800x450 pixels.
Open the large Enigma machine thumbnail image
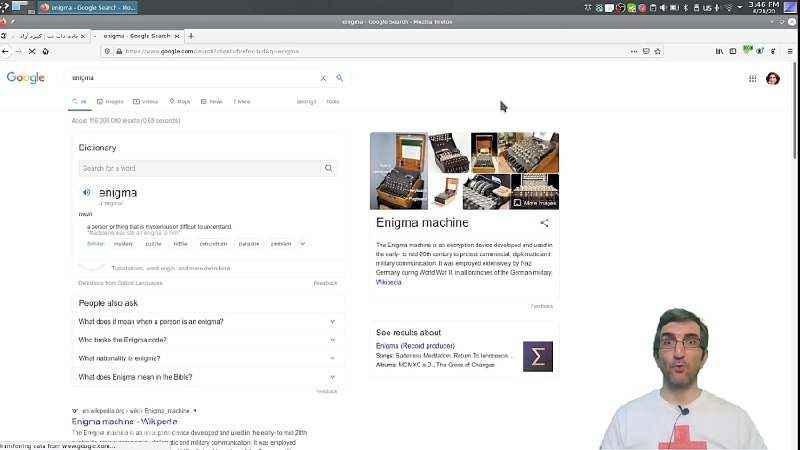[x=398, y=171]
